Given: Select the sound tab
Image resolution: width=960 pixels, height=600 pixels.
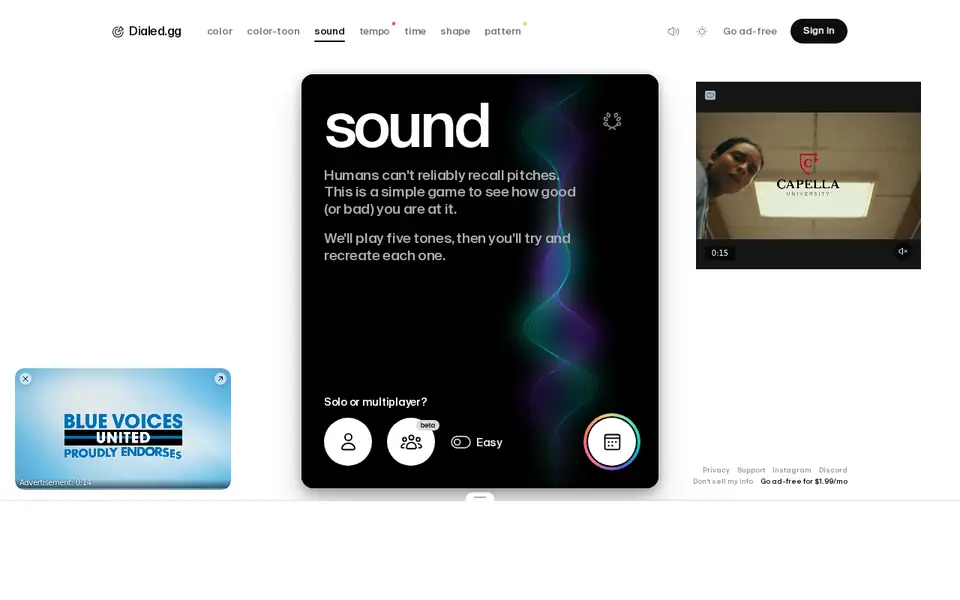Looking at the screenshot, I should 329,31.
